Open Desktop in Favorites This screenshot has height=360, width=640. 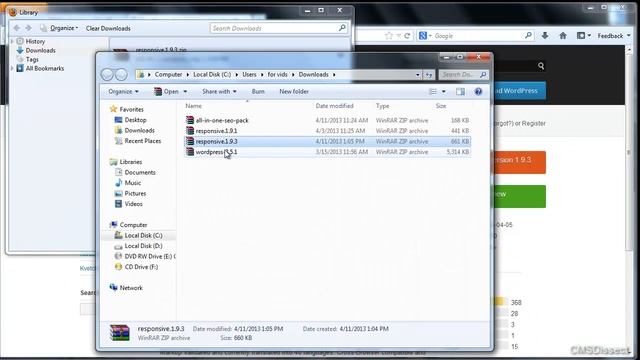(136, 120)
